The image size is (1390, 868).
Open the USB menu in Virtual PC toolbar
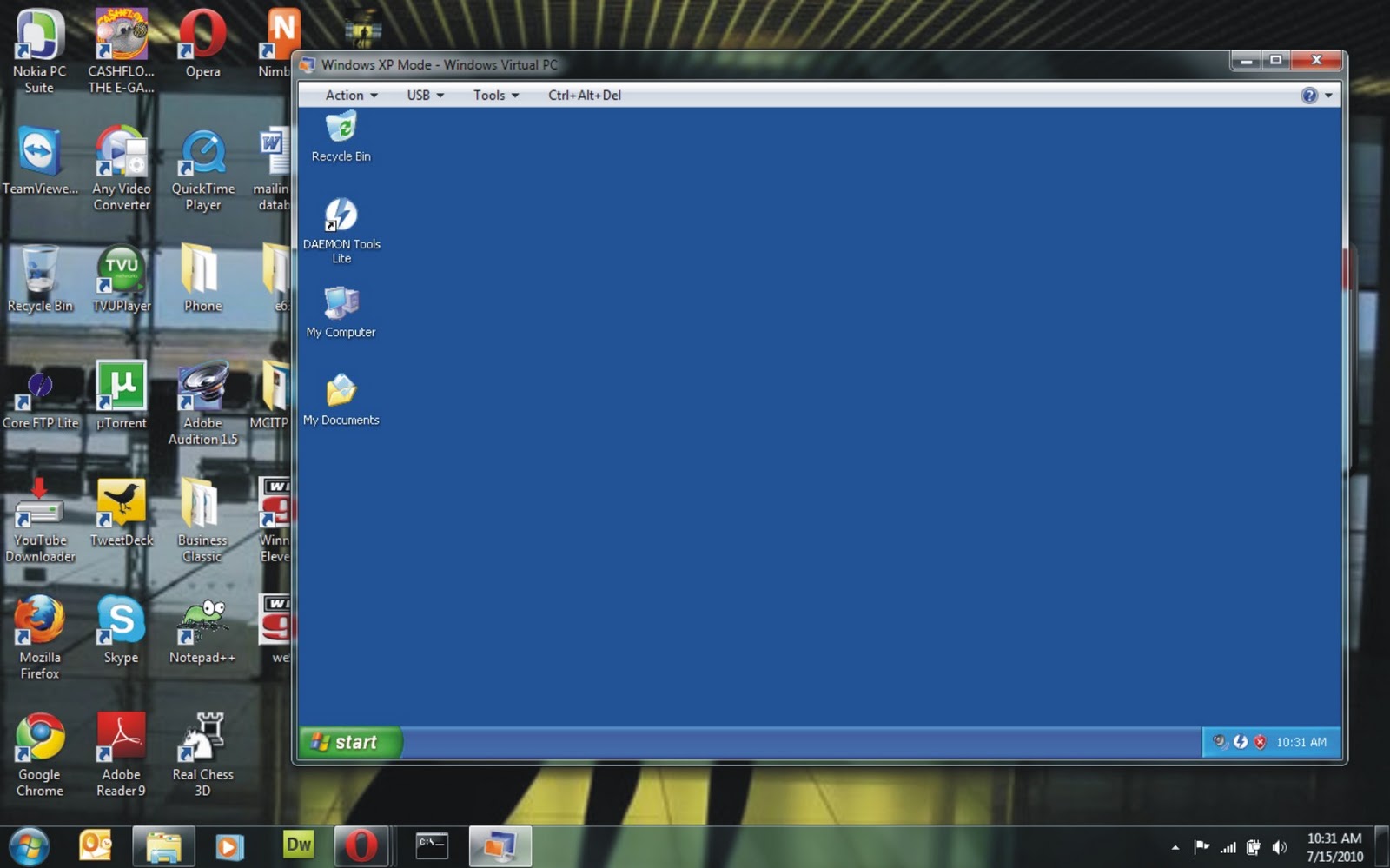(x=425, y=95)
